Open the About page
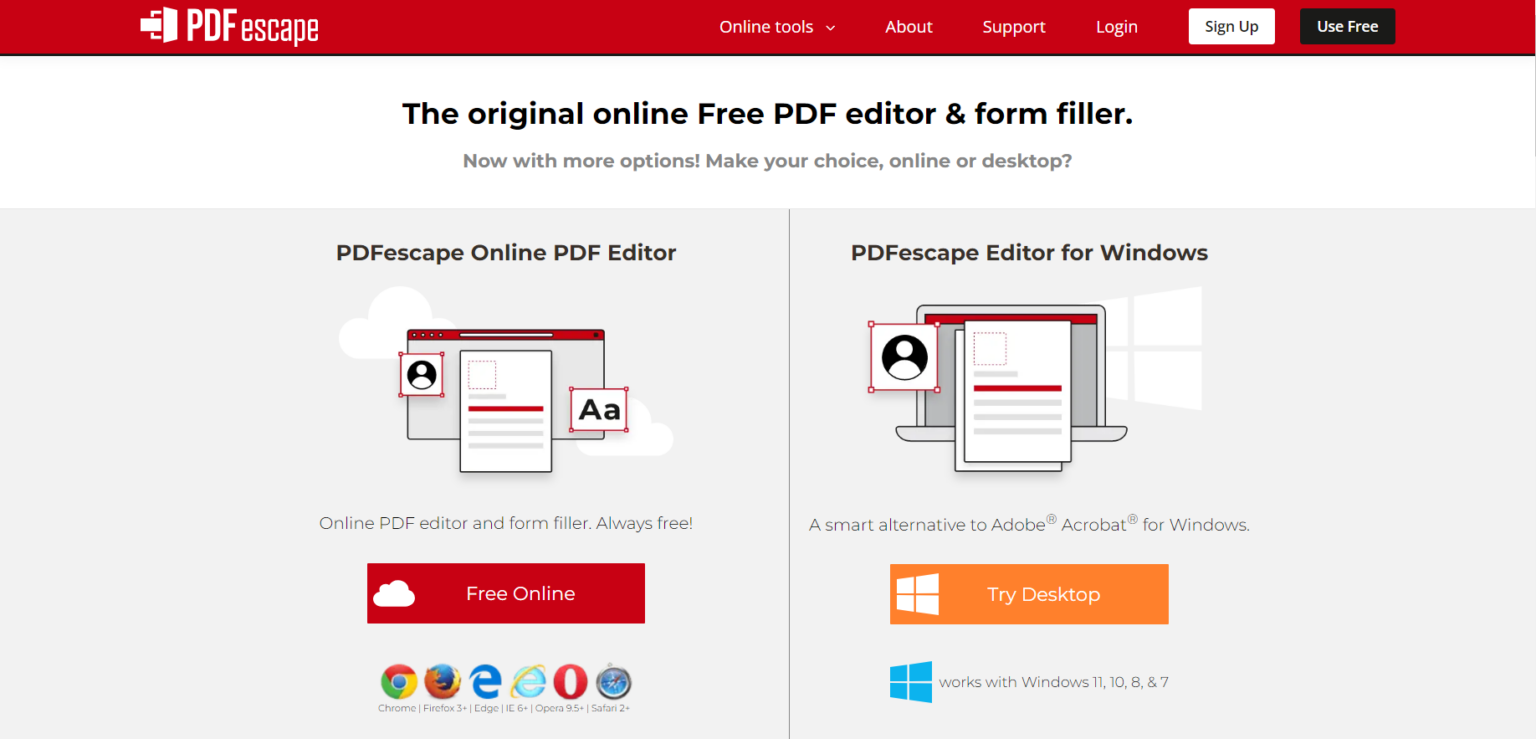 point(908,26)
